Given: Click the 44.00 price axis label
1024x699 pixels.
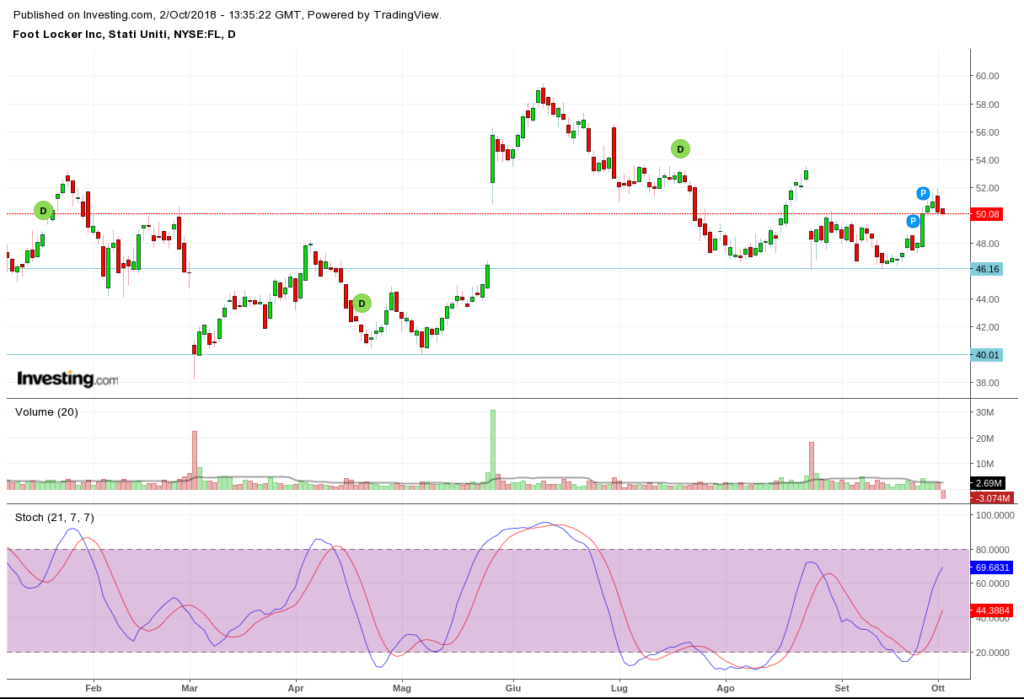Looking at the screenshot, I should pyautogui.click(x=987, y=299).
